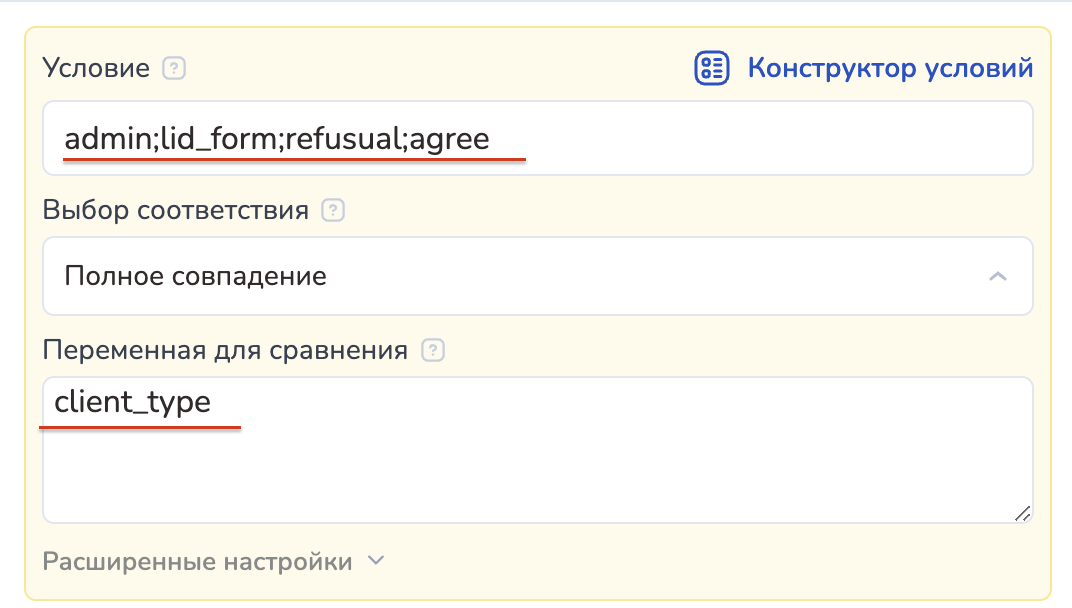Click the Переменная для сравнения label

coord(225,350)
